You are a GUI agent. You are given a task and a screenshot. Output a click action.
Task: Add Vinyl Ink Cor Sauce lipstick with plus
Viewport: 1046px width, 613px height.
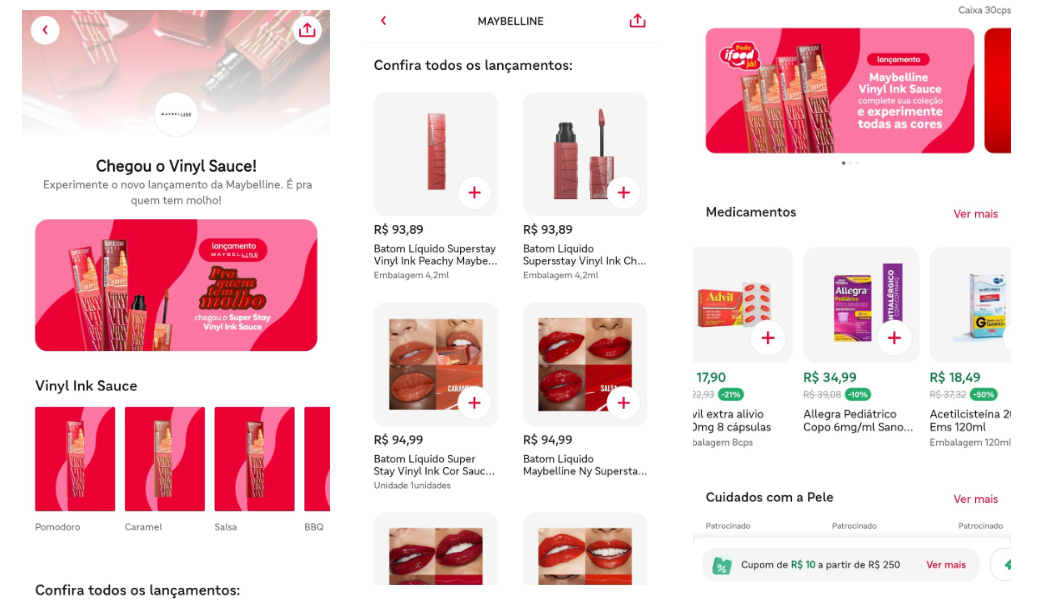pyautogui.click(x=474, y=403)
